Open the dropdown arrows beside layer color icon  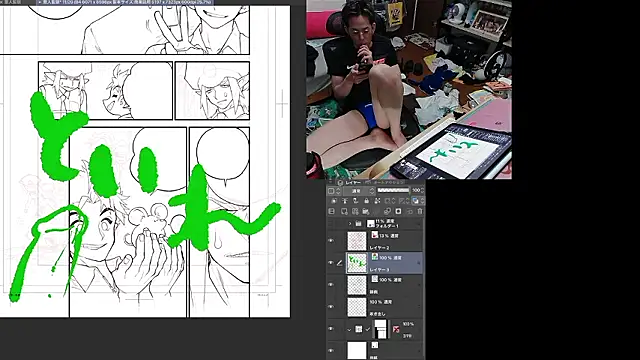coord(422,201)
